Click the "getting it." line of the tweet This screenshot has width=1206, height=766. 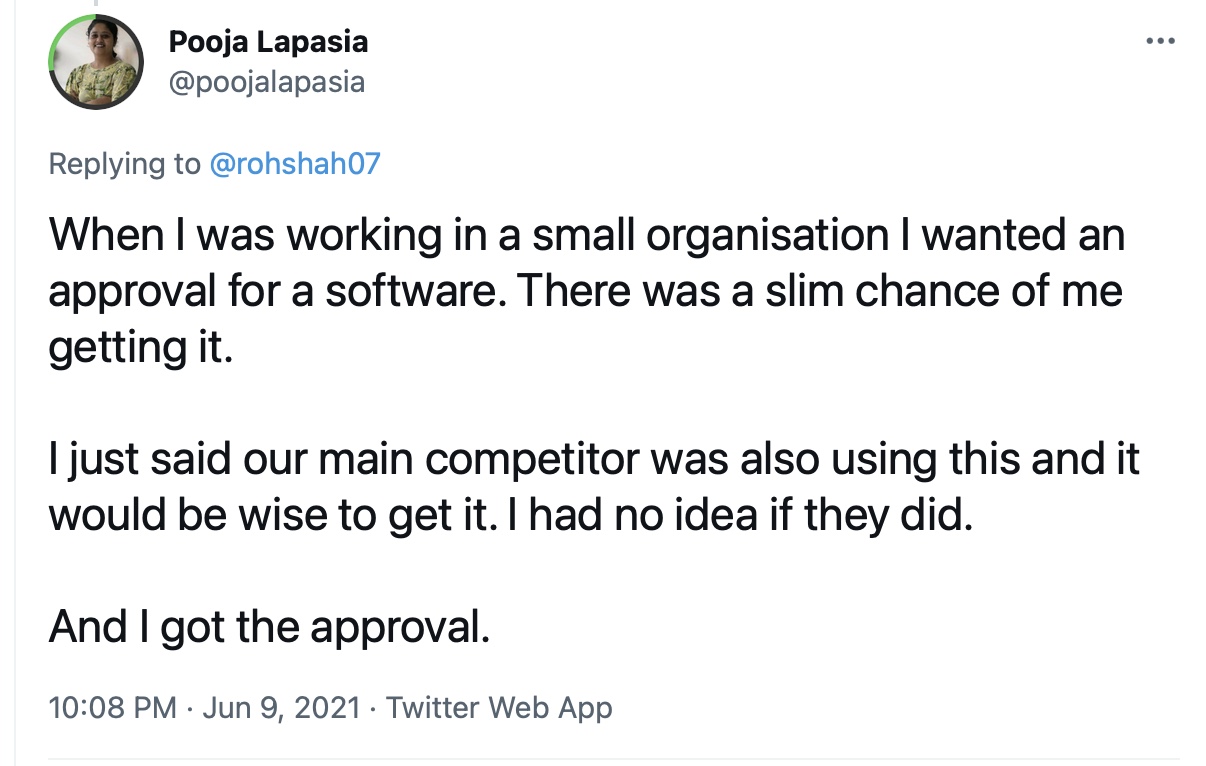click(140, 347)
